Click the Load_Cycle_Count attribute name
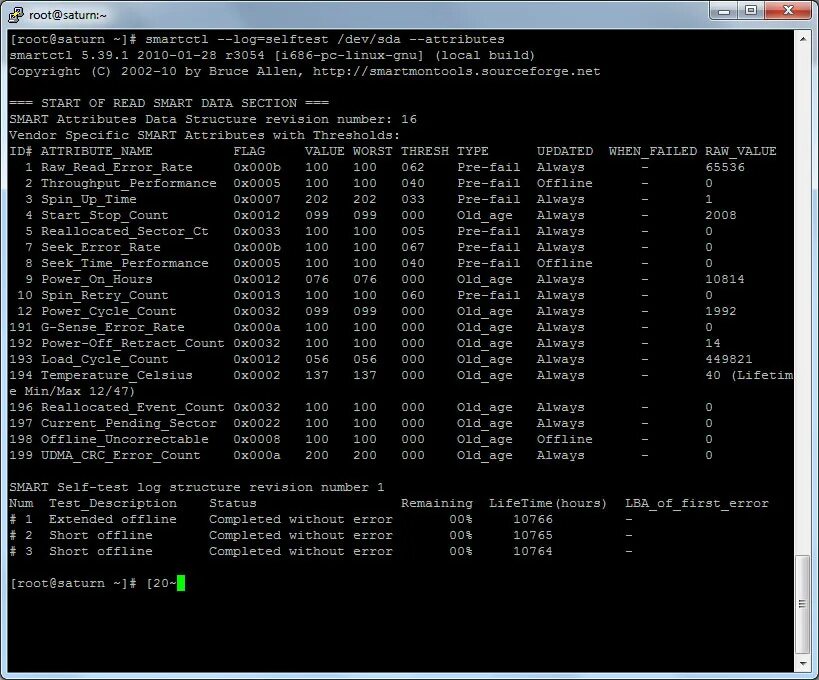 click(x=104, y=359)
